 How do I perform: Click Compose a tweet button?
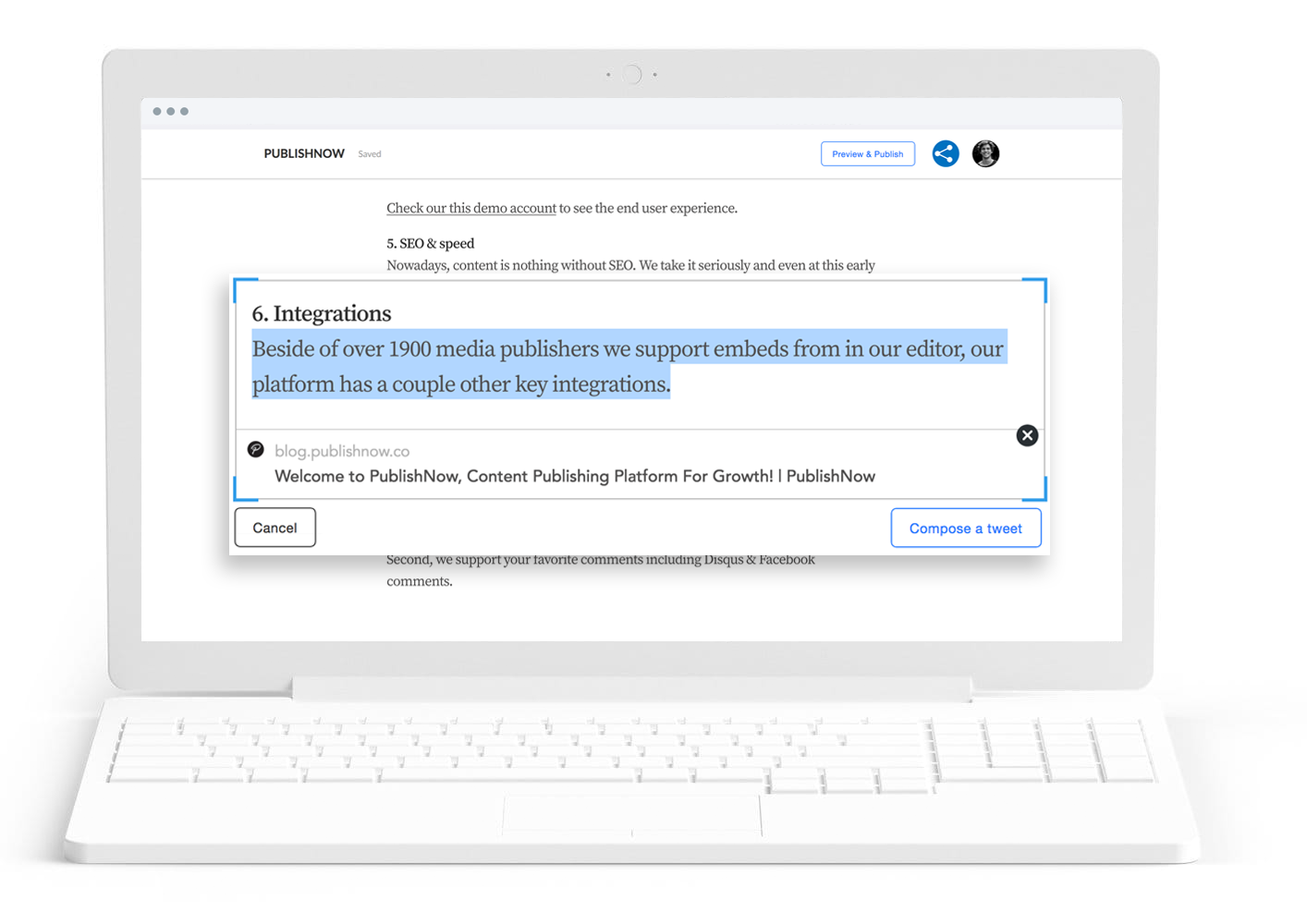(966, 528)
